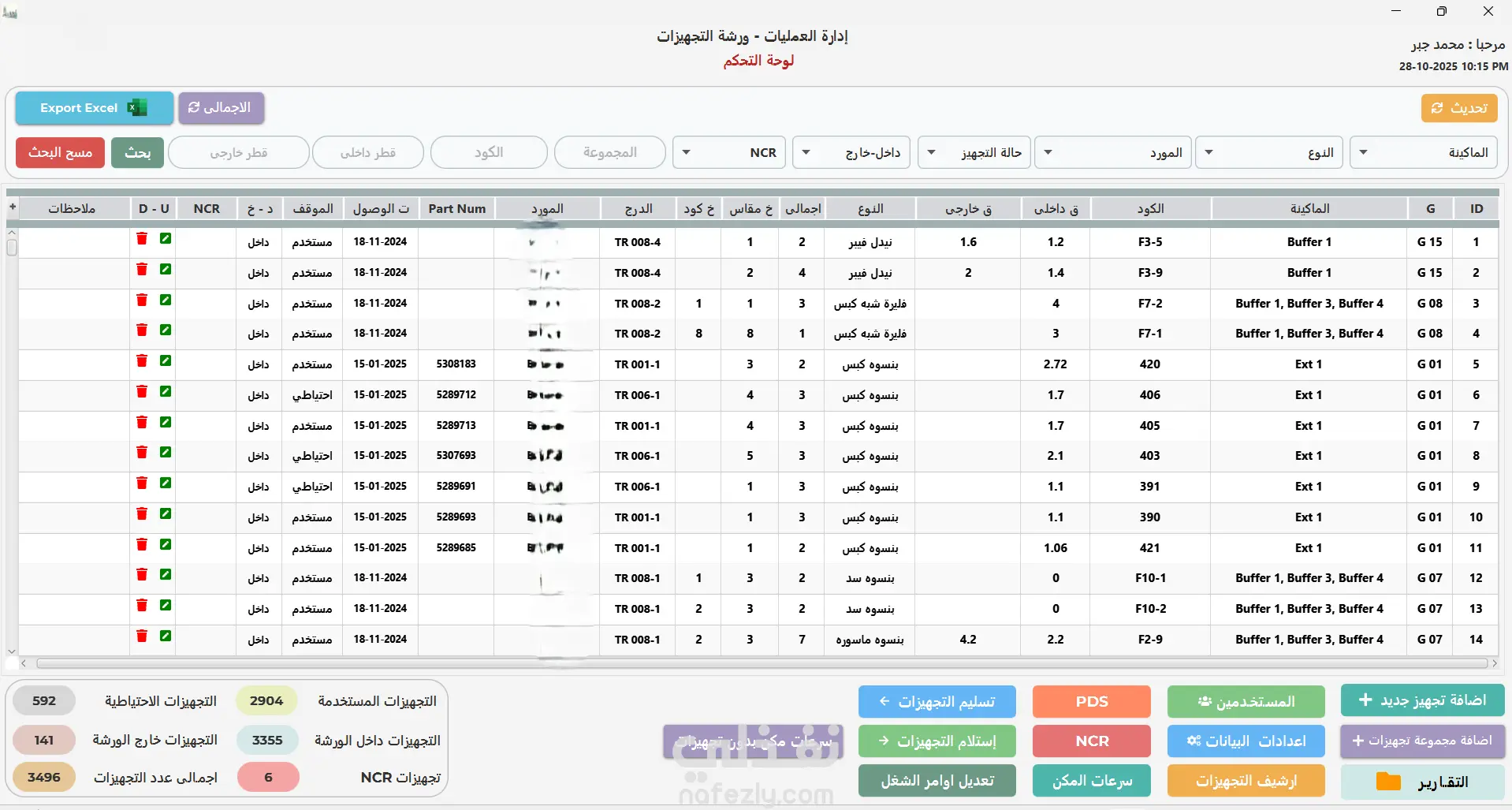The image size is (1512, 810).
Task: Click the green edit icon in row 12
Action: [166, 574]
